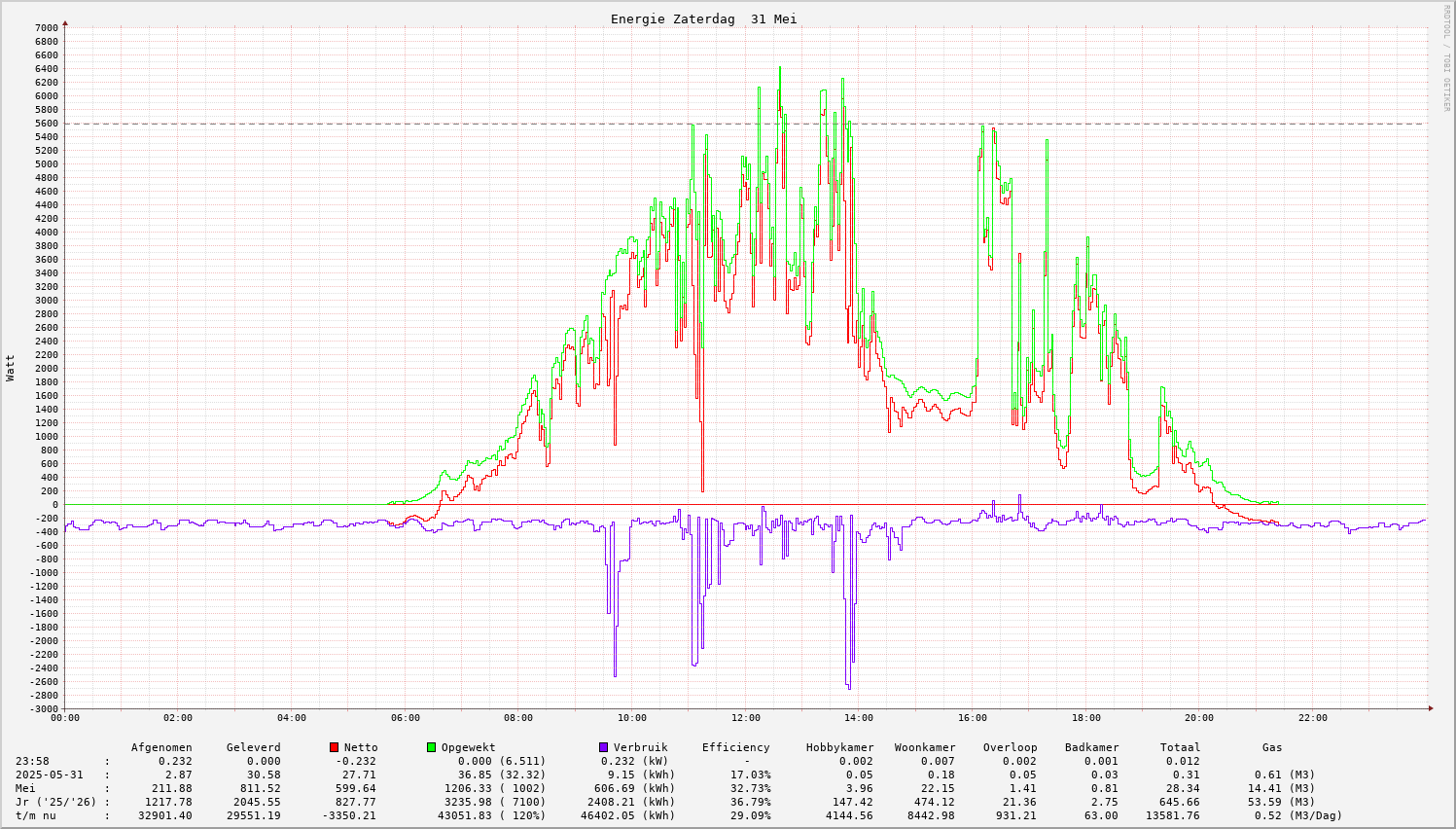
Task: Select the 22:00 time axis label
Action: (1312, 718)
